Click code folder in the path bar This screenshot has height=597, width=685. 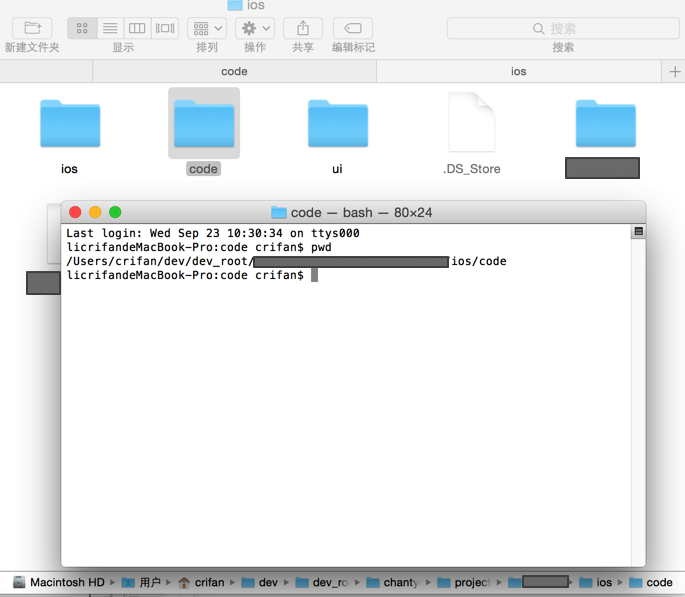651,582
